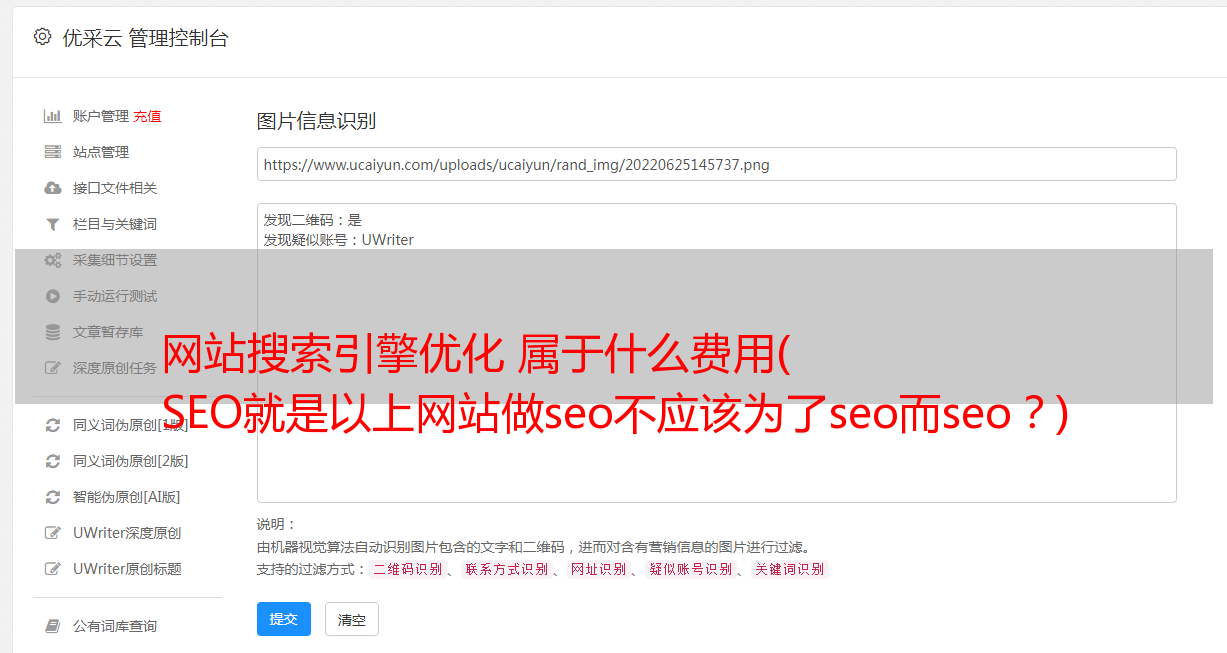Click the book icon for 公有词库查询
Screen dimensions: 1227x653
pyautogui.click(x=53, y=626)
